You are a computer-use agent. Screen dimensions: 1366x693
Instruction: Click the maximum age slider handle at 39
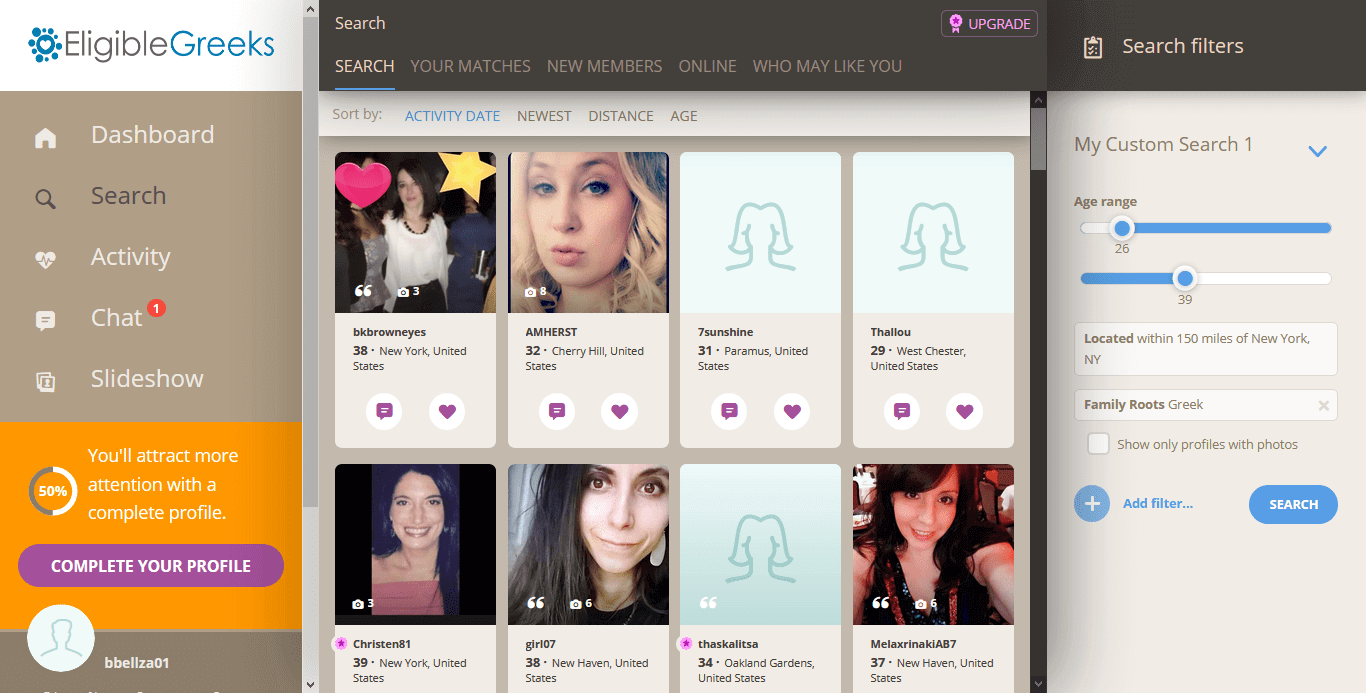pyautogui.click(x=1185, y=278)
